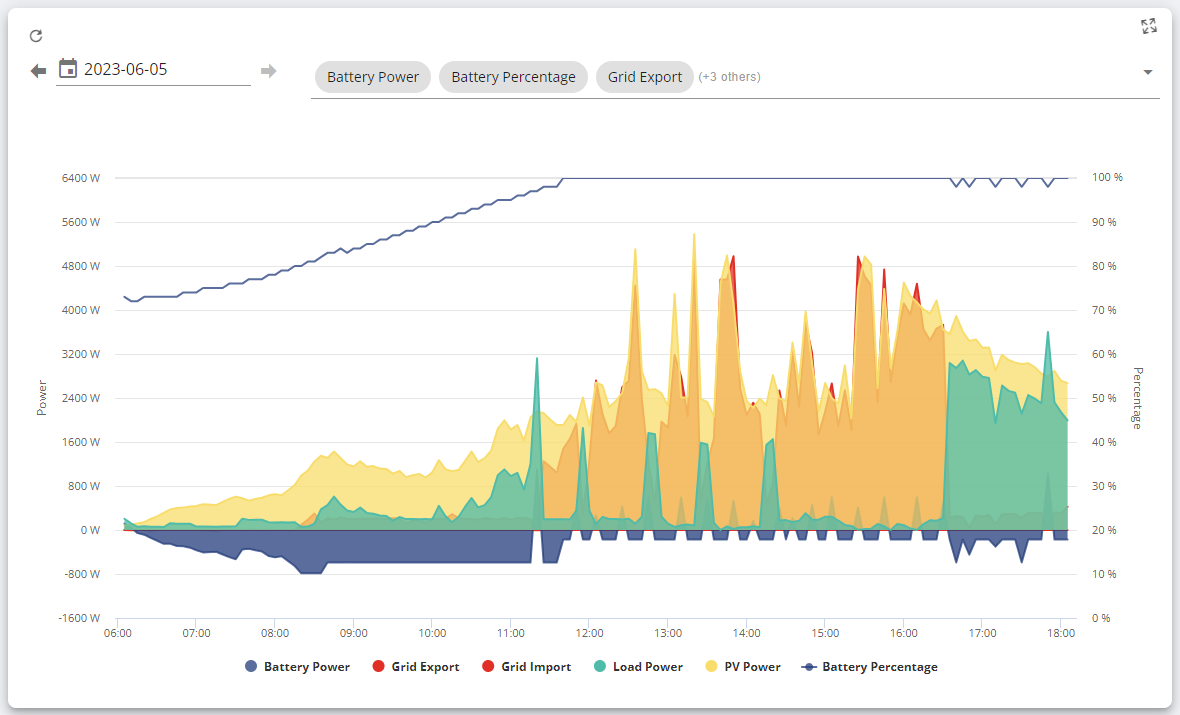Click the Power axis title
This screenshot has width=1180, height=715.
coord(42,397)
